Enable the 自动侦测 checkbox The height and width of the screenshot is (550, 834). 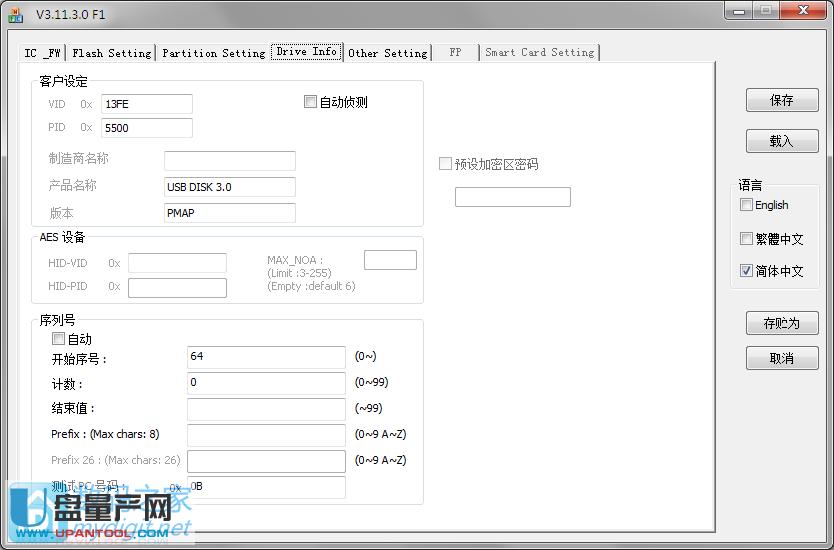310,102
